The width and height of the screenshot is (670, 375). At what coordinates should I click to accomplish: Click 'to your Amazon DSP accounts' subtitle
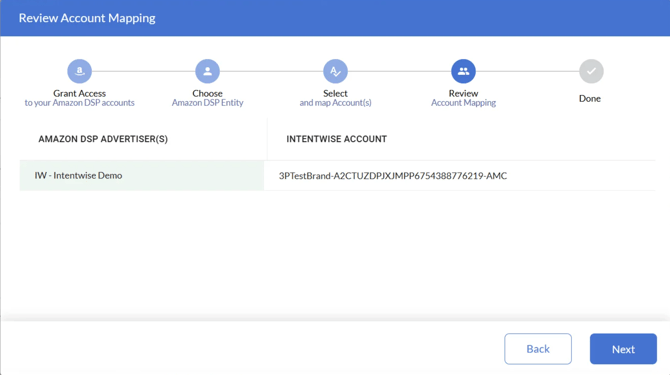click(x=79, y=103)
